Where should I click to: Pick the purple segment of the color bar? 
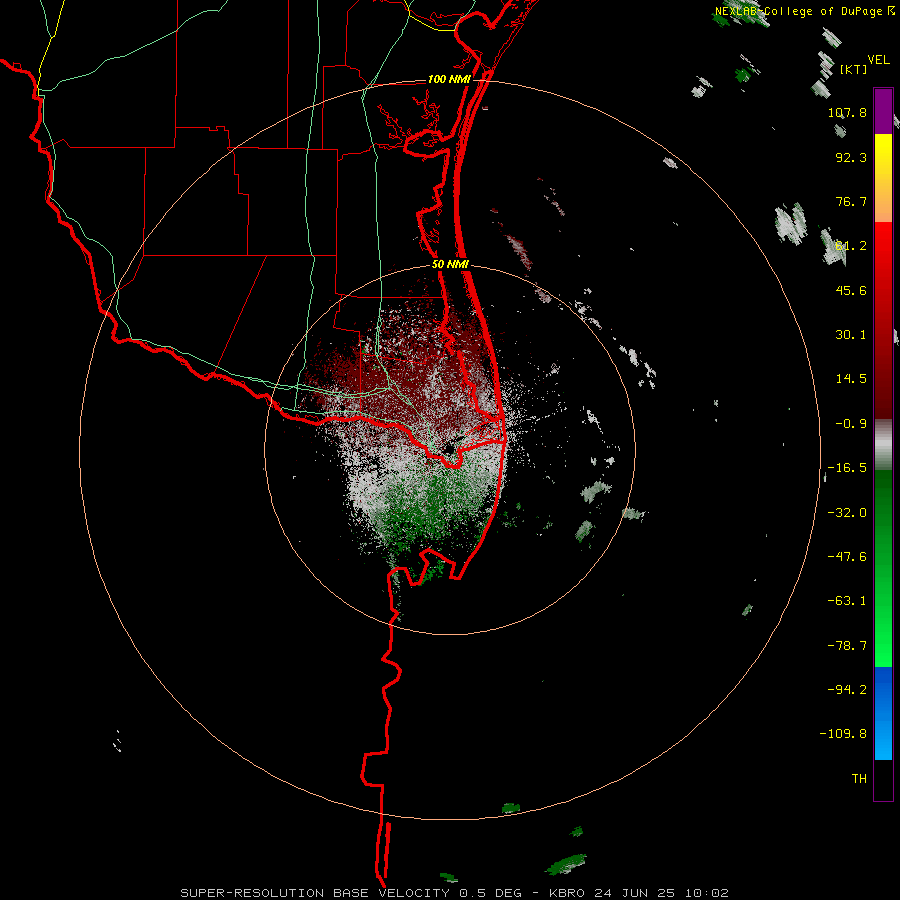pos(883,111)
